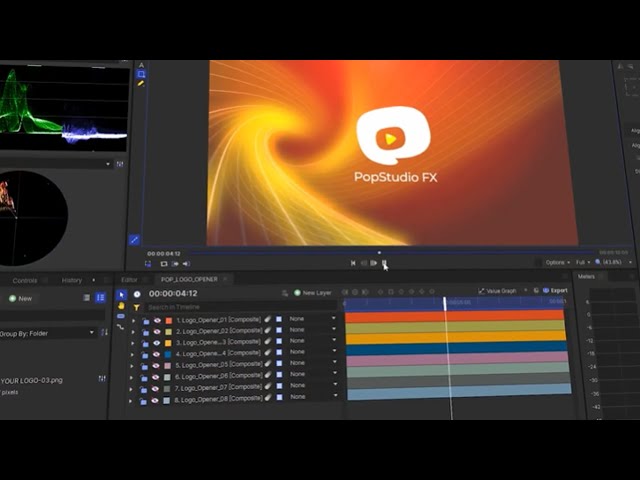
Task: Step forward one frame in viewer
Action: pos(373,263)
